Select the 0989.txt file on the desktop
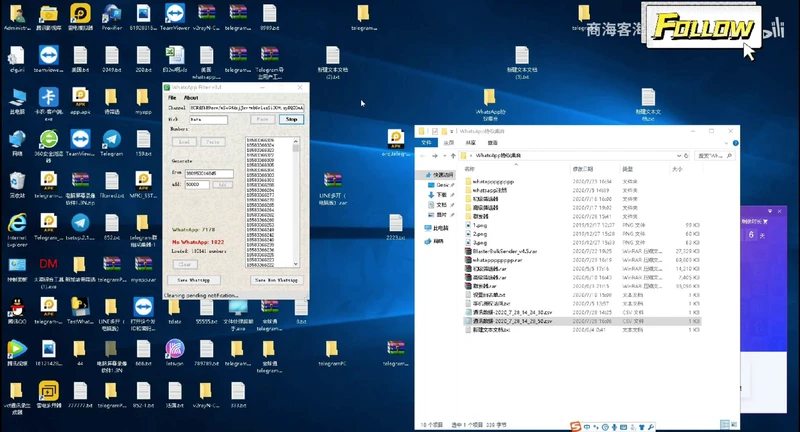This screenshot has height=432, width=800. [x=269, y=17]
